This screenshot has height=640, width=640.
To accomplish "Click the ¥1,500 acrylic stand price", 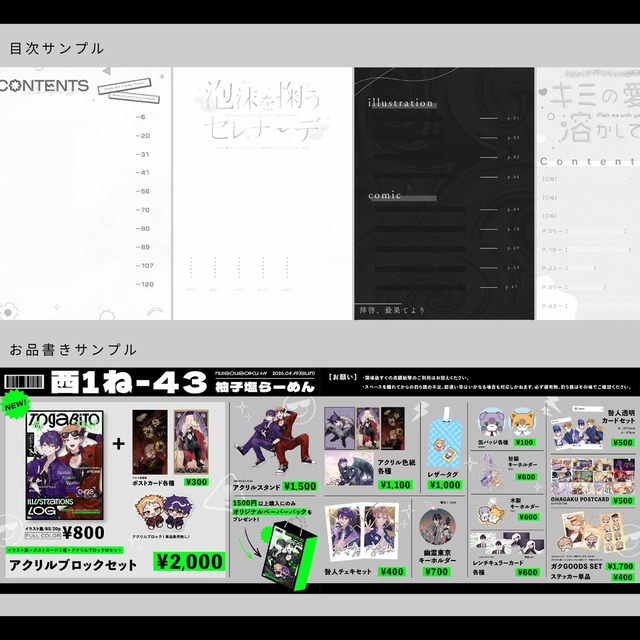I will click(x=300, y=487).
